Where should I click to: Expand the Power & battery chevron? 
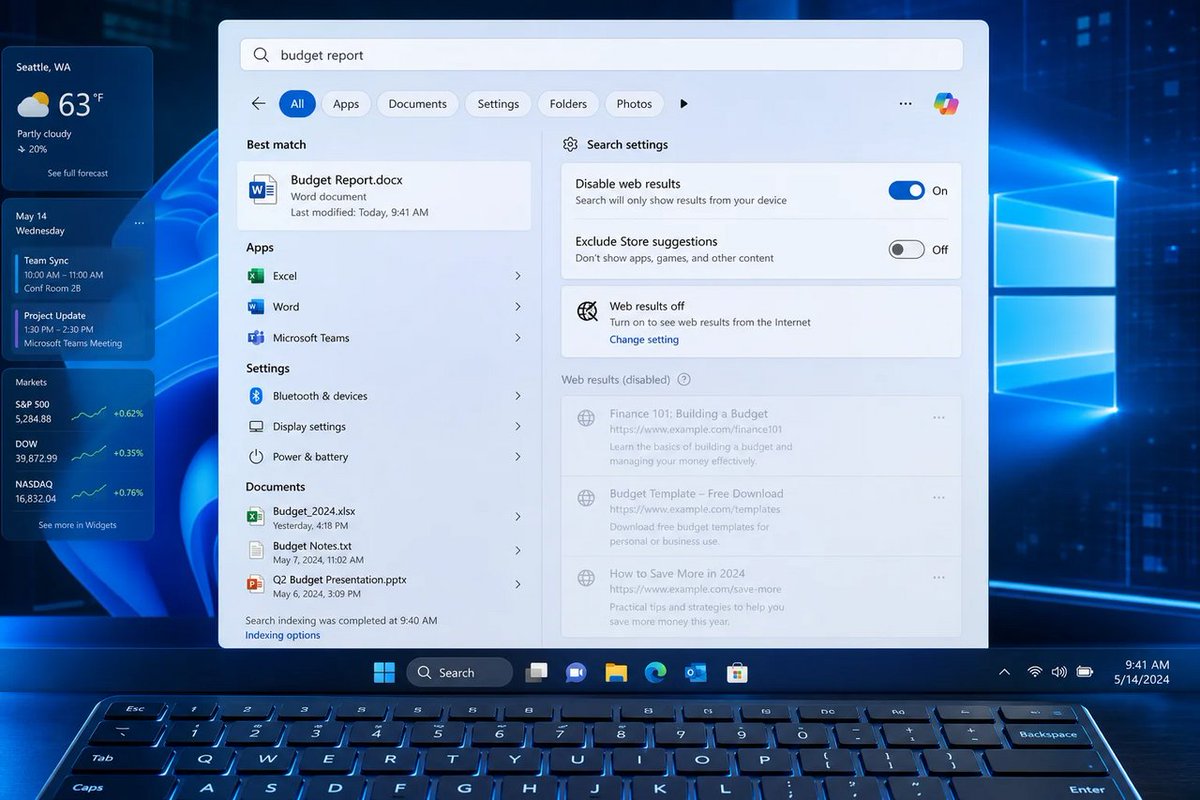tap(518, 457)
